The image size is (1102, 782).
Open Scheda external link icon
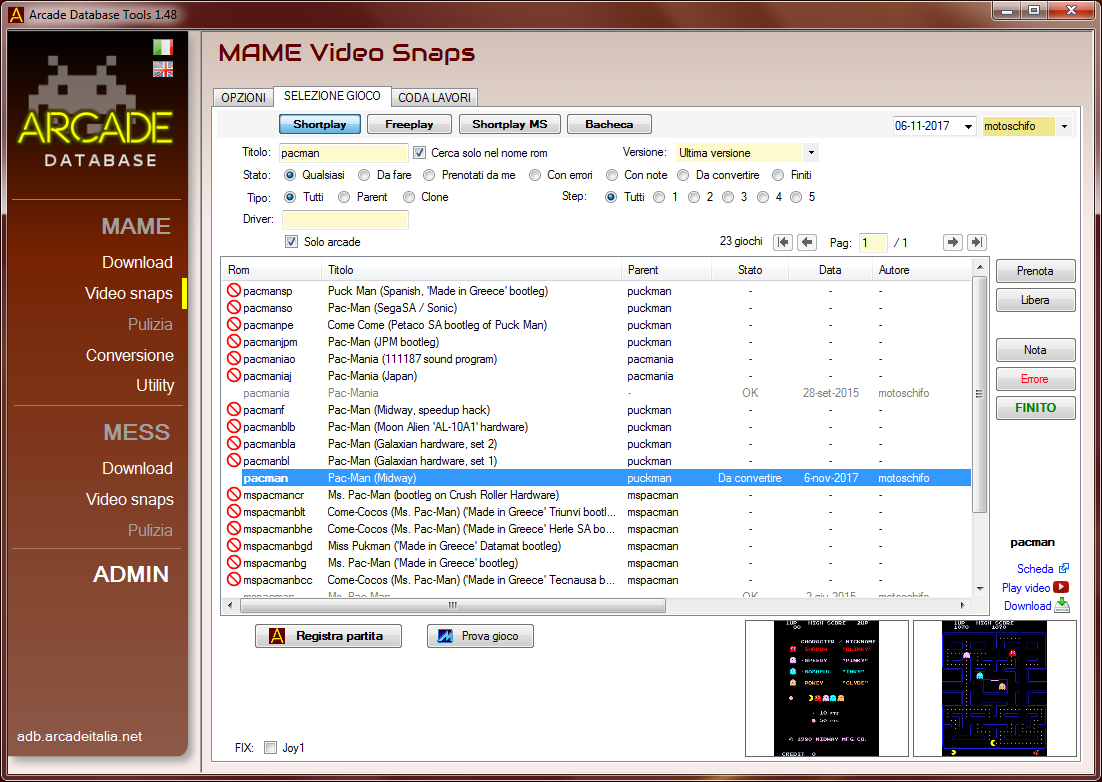pyautogui.click(x=1063, y=568)
